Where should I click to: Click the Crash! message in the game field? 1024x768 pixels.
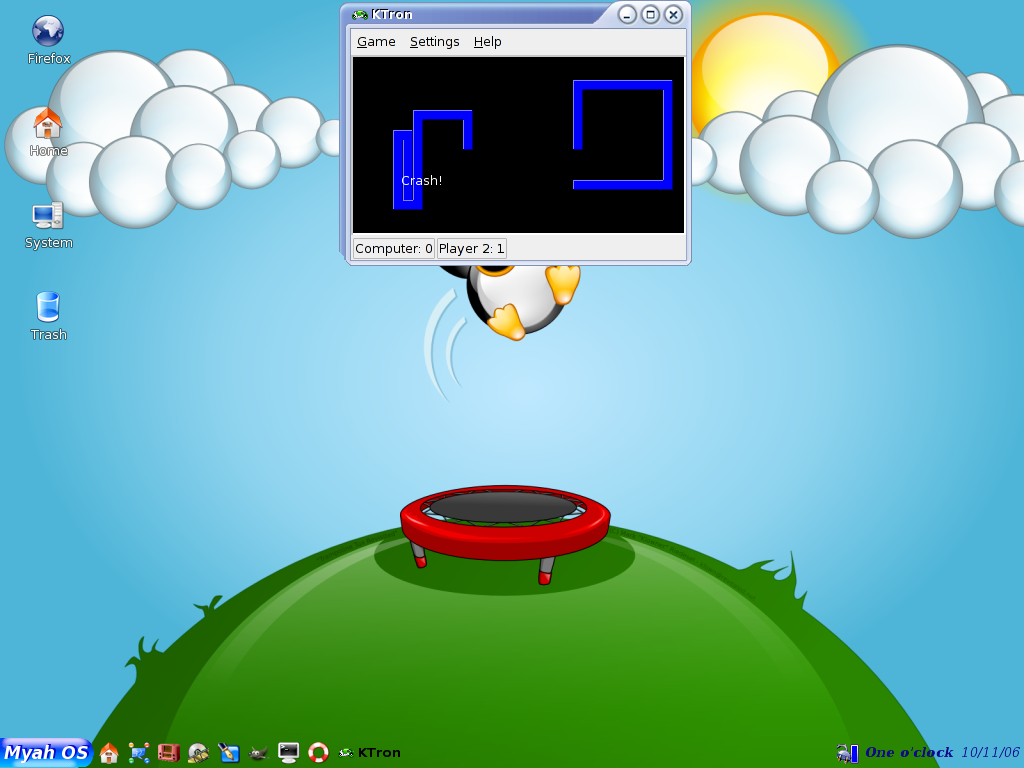pyautogui.click(x=421, y=181)
